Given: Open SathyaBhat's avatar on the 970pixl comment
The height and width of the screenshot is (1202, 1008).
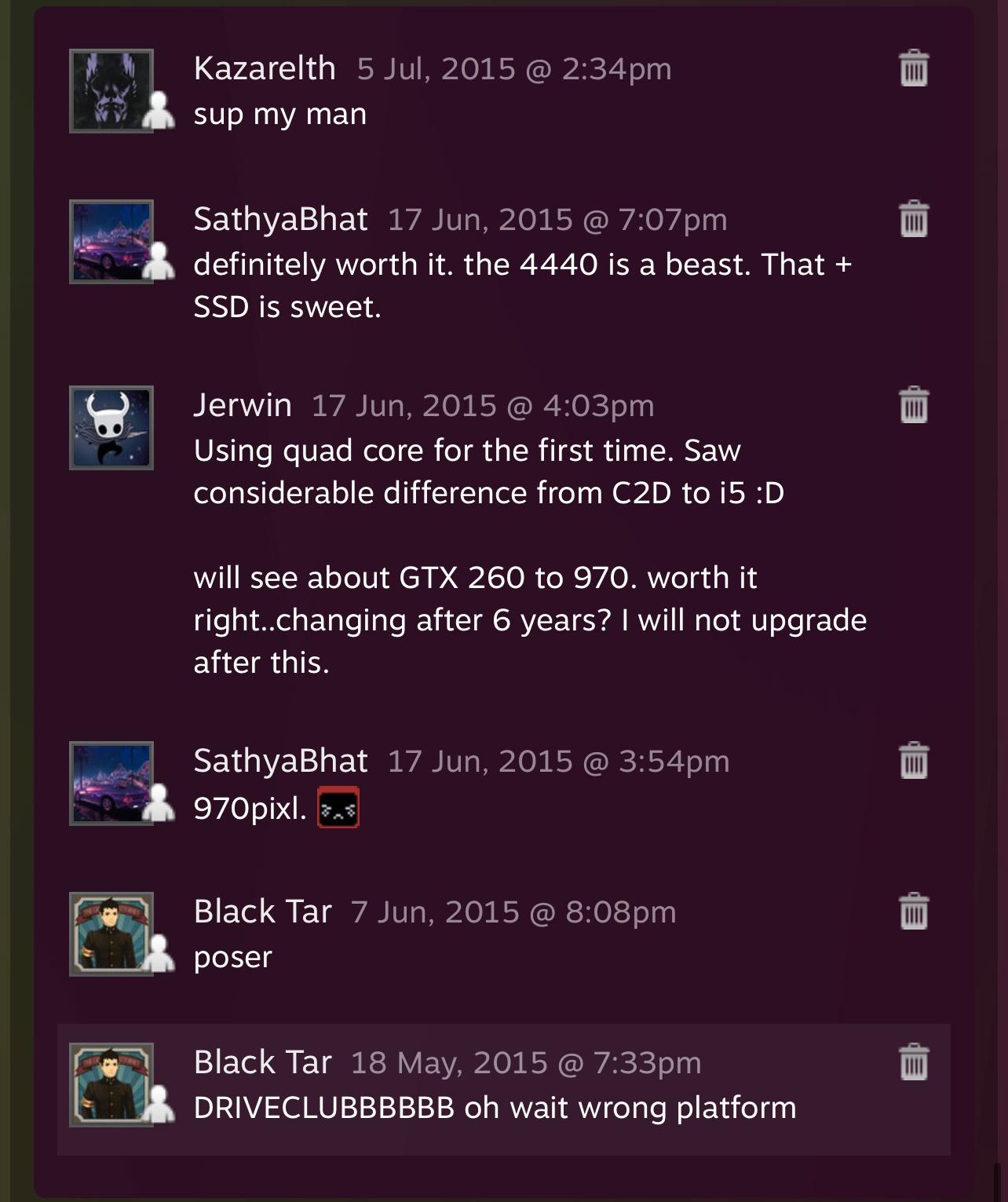Looking at the screenshot, I should [x=111, y=784].
